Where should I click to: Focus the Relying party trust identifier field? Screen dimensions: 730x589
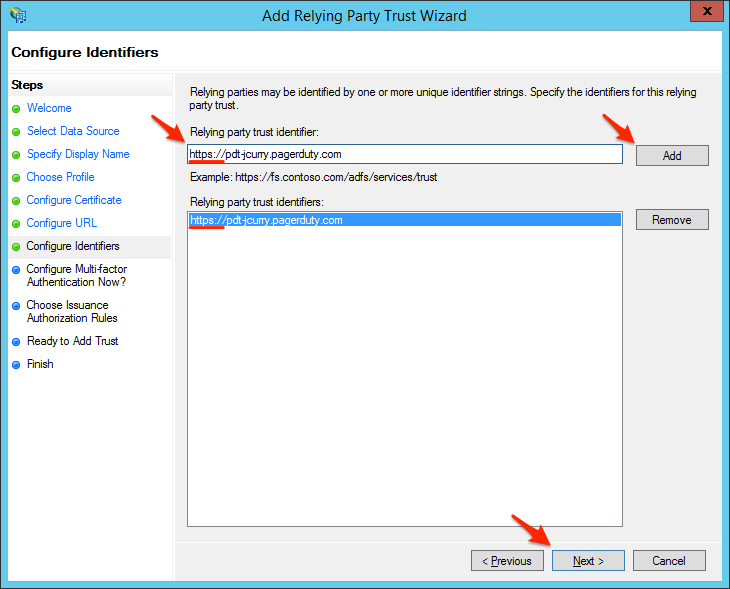coord(404,154)
